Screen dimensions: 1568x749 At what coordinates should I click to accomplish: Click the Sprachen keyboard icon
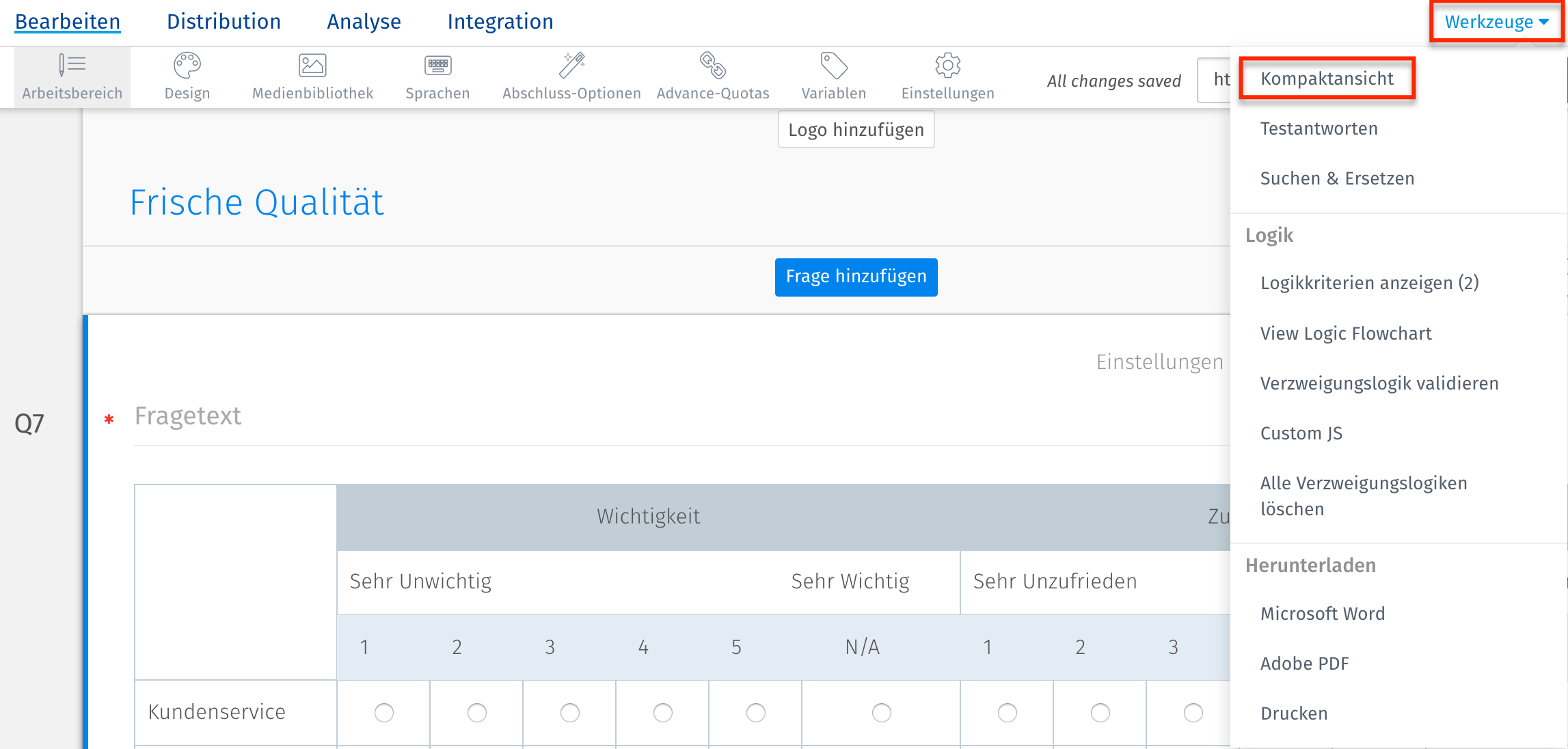(x=437, y=66)
